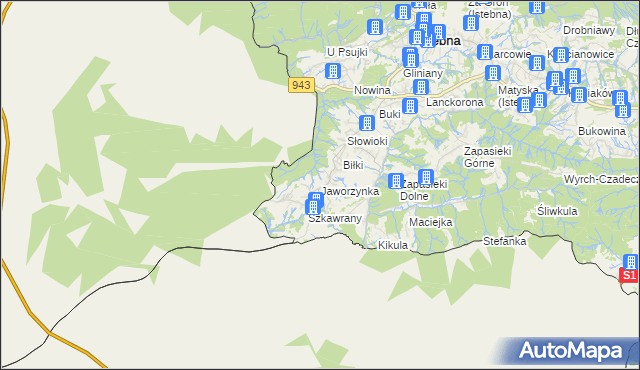Click the building marker below U Psujki label
This screenshot has height=370, width=640.
(333, 71)
